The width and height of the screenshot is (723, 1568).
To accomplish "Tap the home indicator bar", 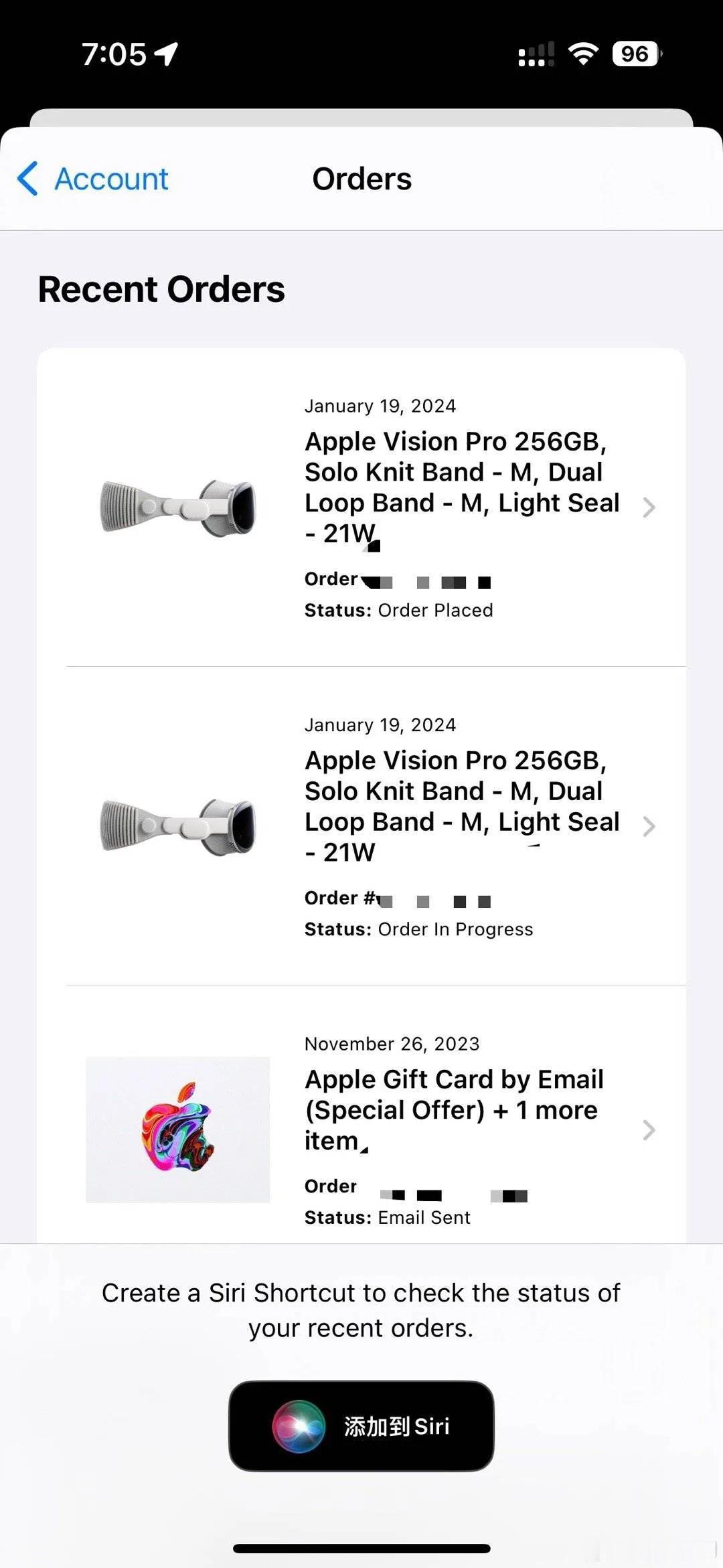I will point(361,1549).
